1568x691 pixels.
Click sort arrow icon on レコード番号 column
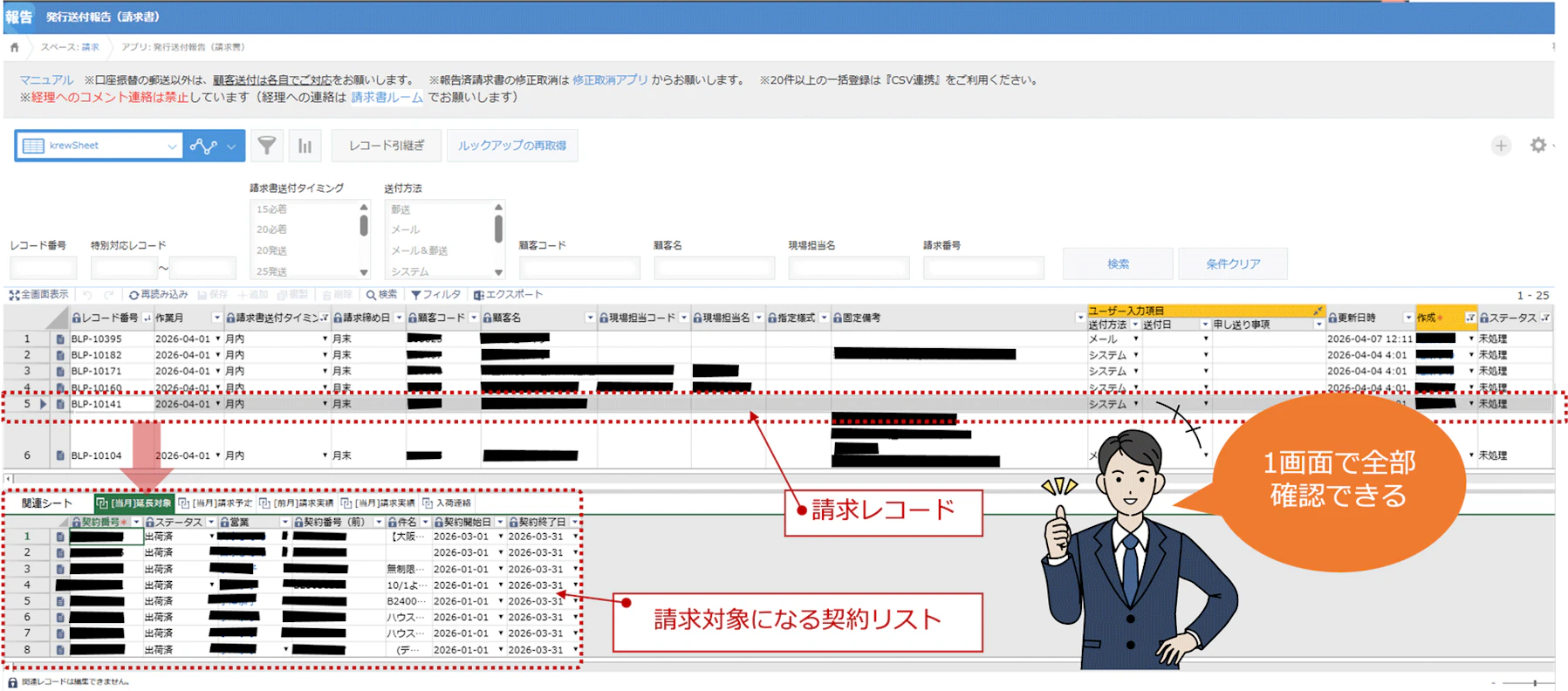(x=147, y=318)
